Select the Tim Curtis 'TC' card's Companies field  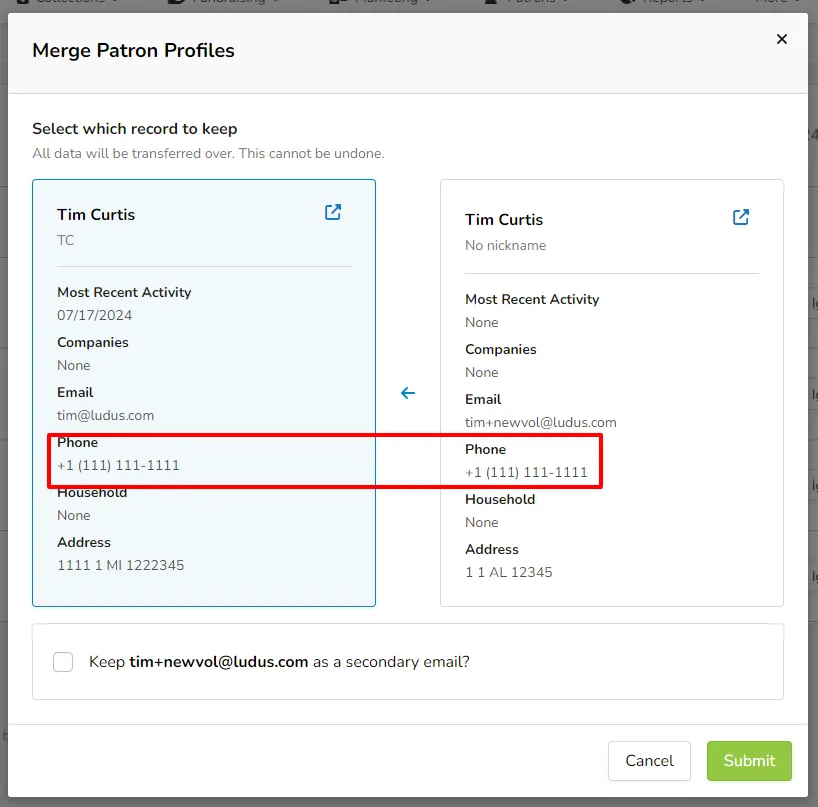point(93,354)
